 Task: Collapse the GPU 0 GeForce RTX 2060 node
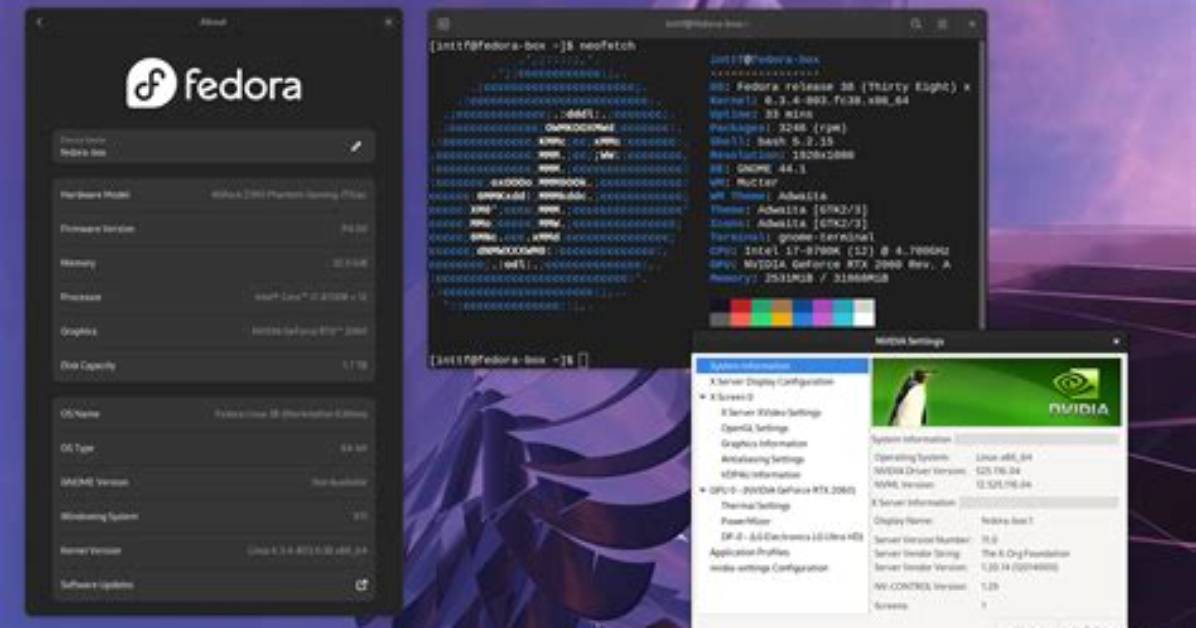click(702, 490)
